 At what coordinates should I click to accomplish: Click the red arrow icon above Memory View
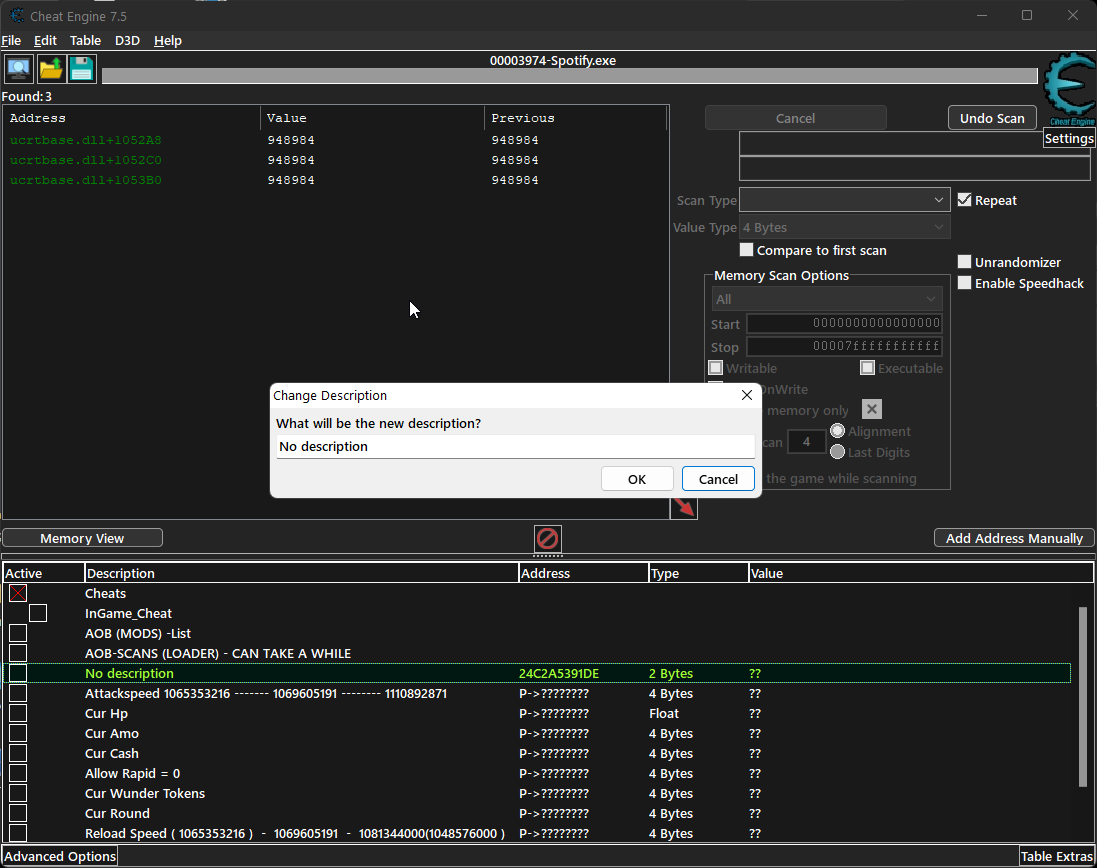pos(684,506)
